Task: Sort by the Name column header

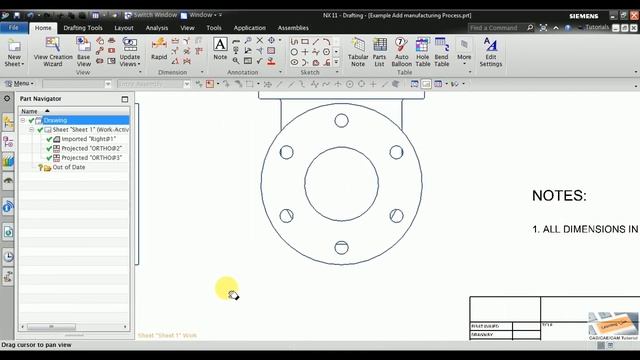Action: pos(74,111)
